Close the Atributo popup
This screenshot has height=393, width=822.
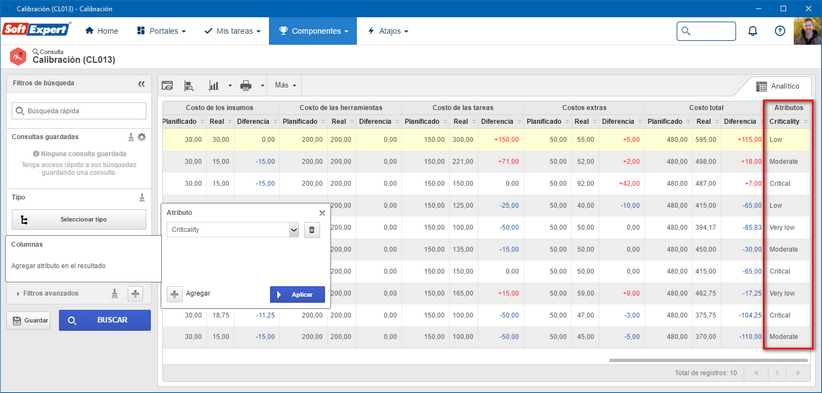[322, 213]
